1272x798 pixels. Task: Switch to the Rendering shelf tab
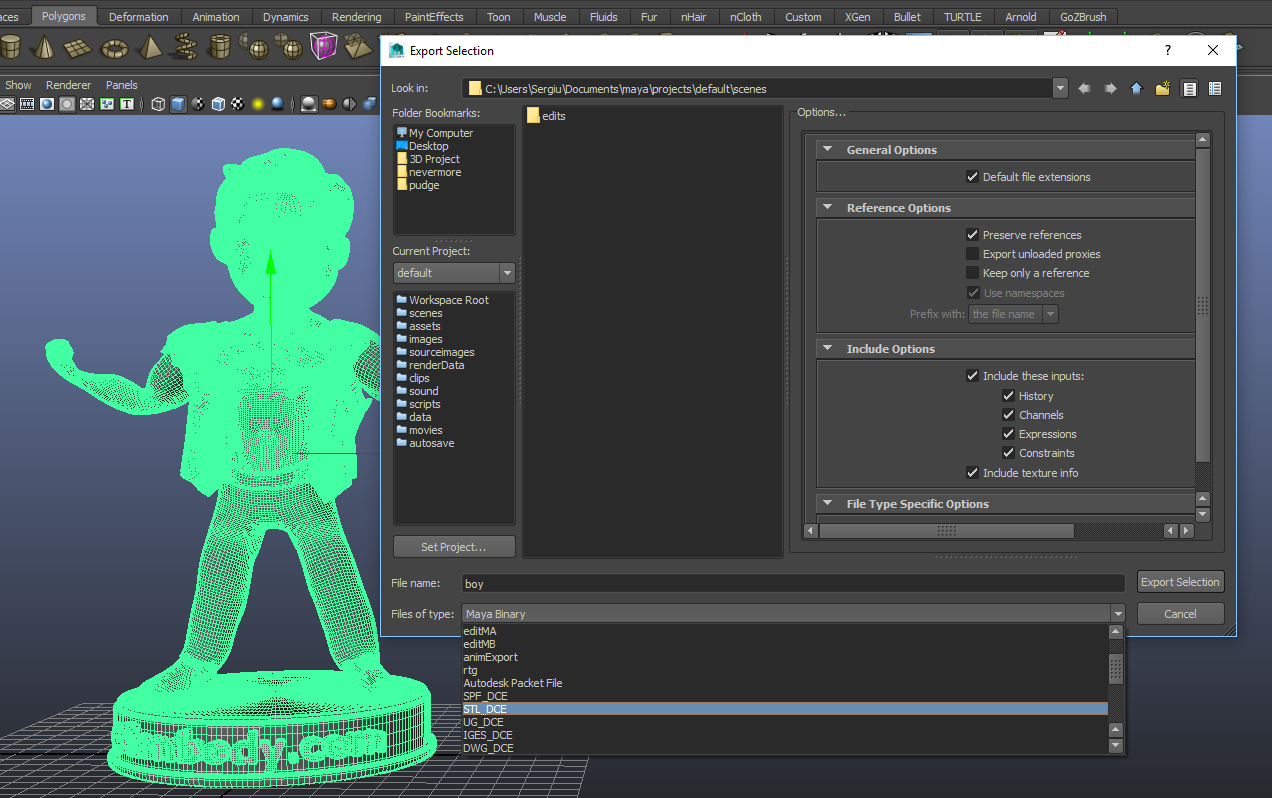357,17
